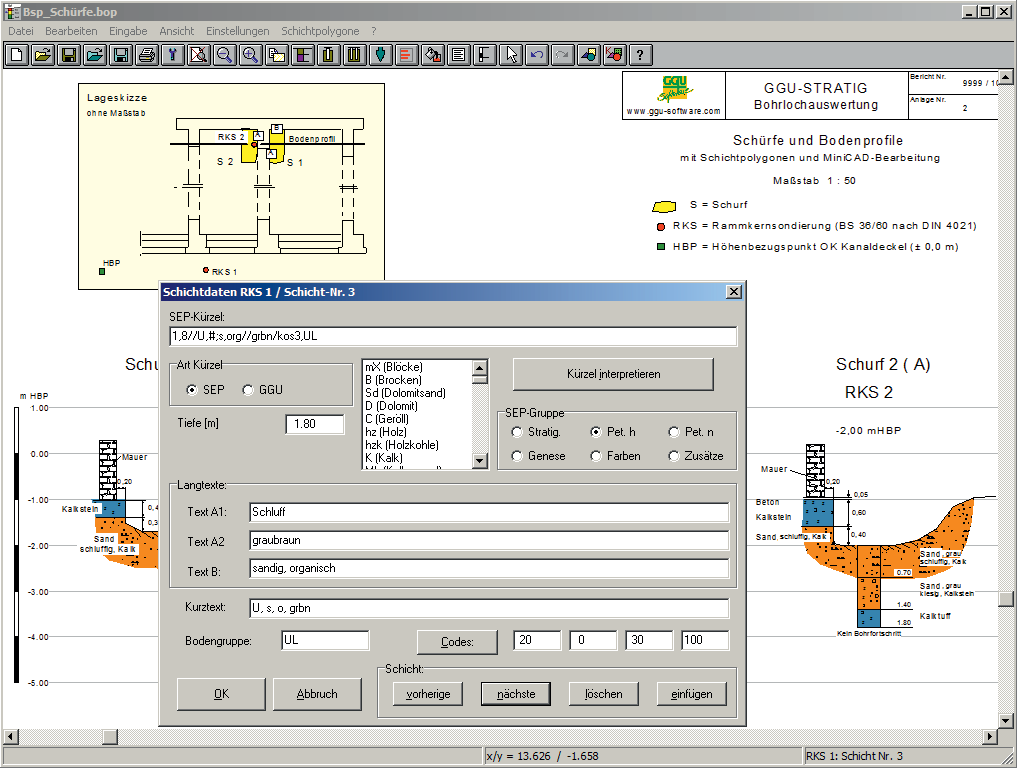Click the abbreviation list scroll-up arrow

(x=480, y=368)
